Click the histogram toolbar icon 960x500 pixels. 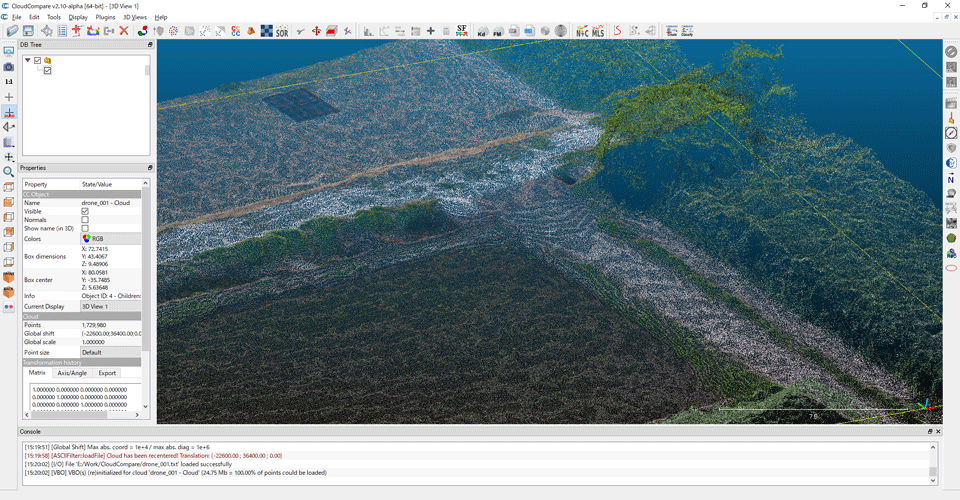(368, 31)
